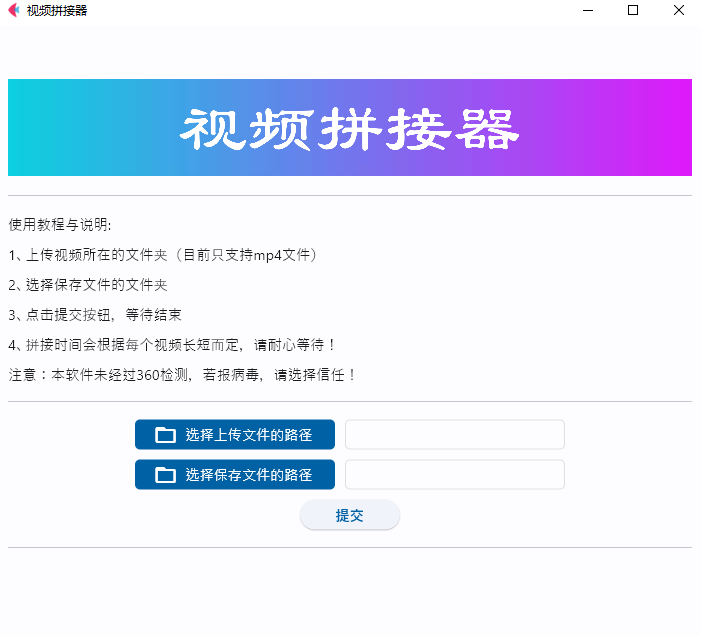Click the window title text 视频拼接器

[57, 11]
